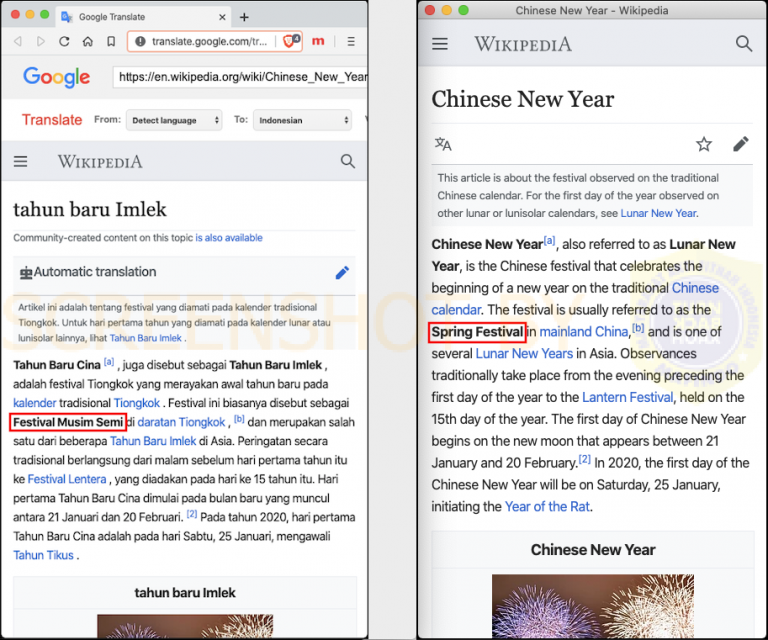Click fireworks image in English infobox
Viewport: 768px width, 640px height.
point(593,606)
